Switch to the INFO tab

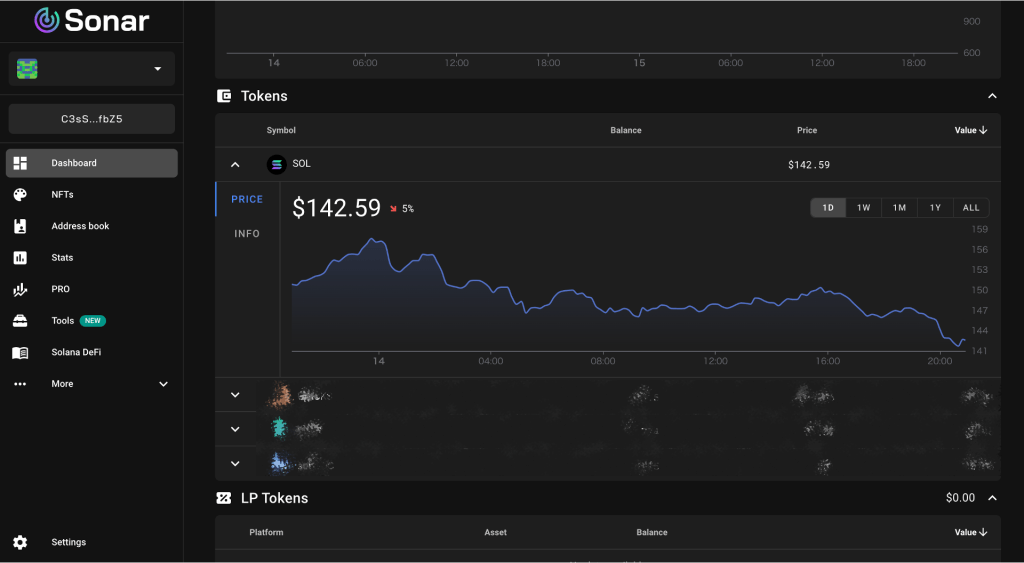pyautogui.click(x=247, y=234)
